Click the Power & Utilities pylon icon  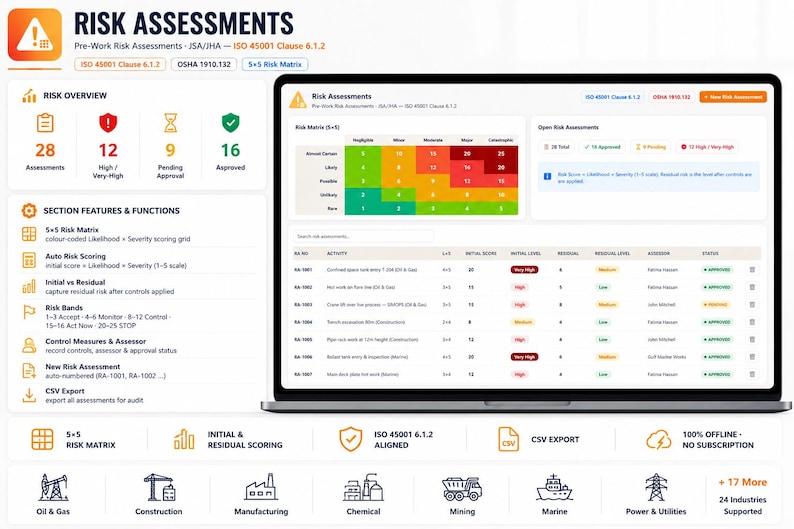tap(656, 487)
